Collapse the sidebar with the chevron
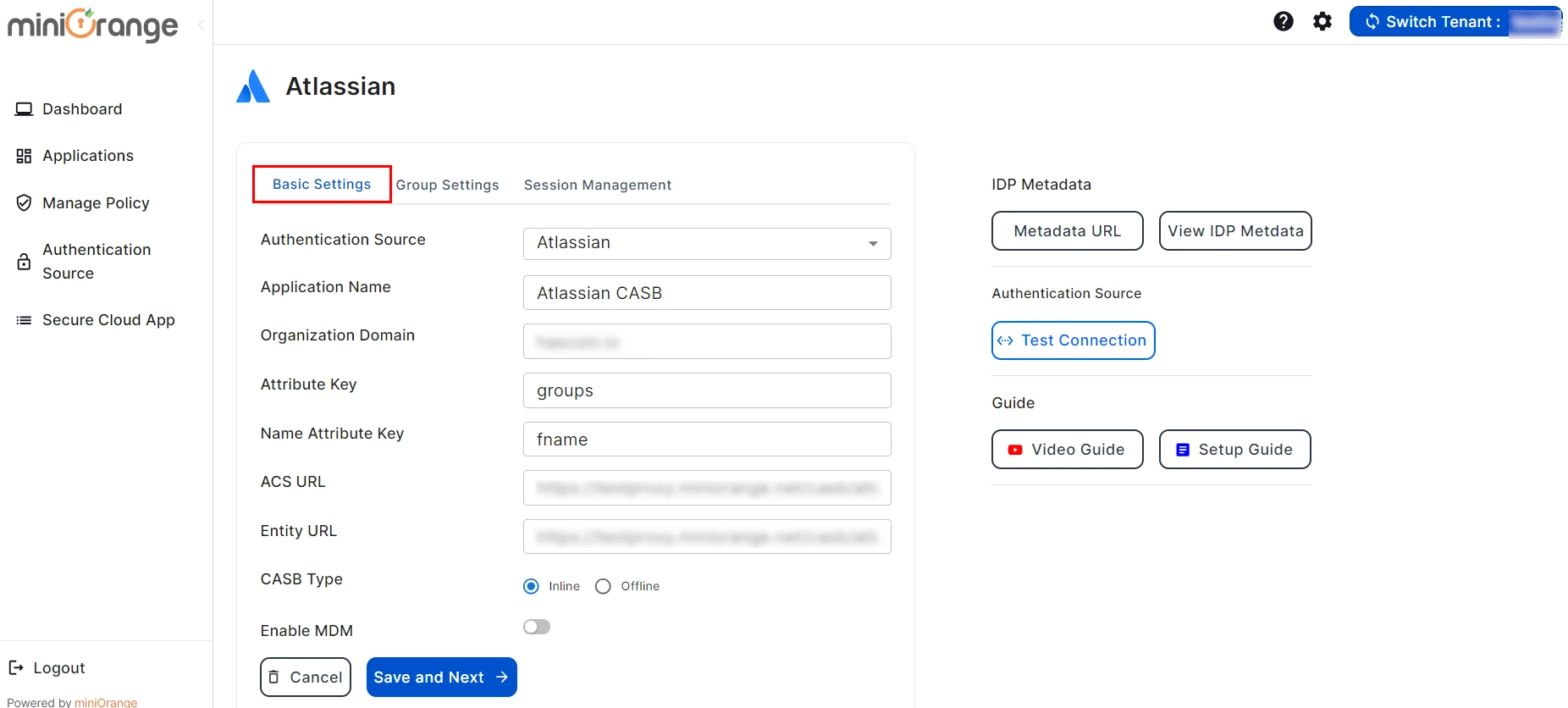Image resolution: width=1568 pixels, height=708 pixels. [x=201, y=25]
